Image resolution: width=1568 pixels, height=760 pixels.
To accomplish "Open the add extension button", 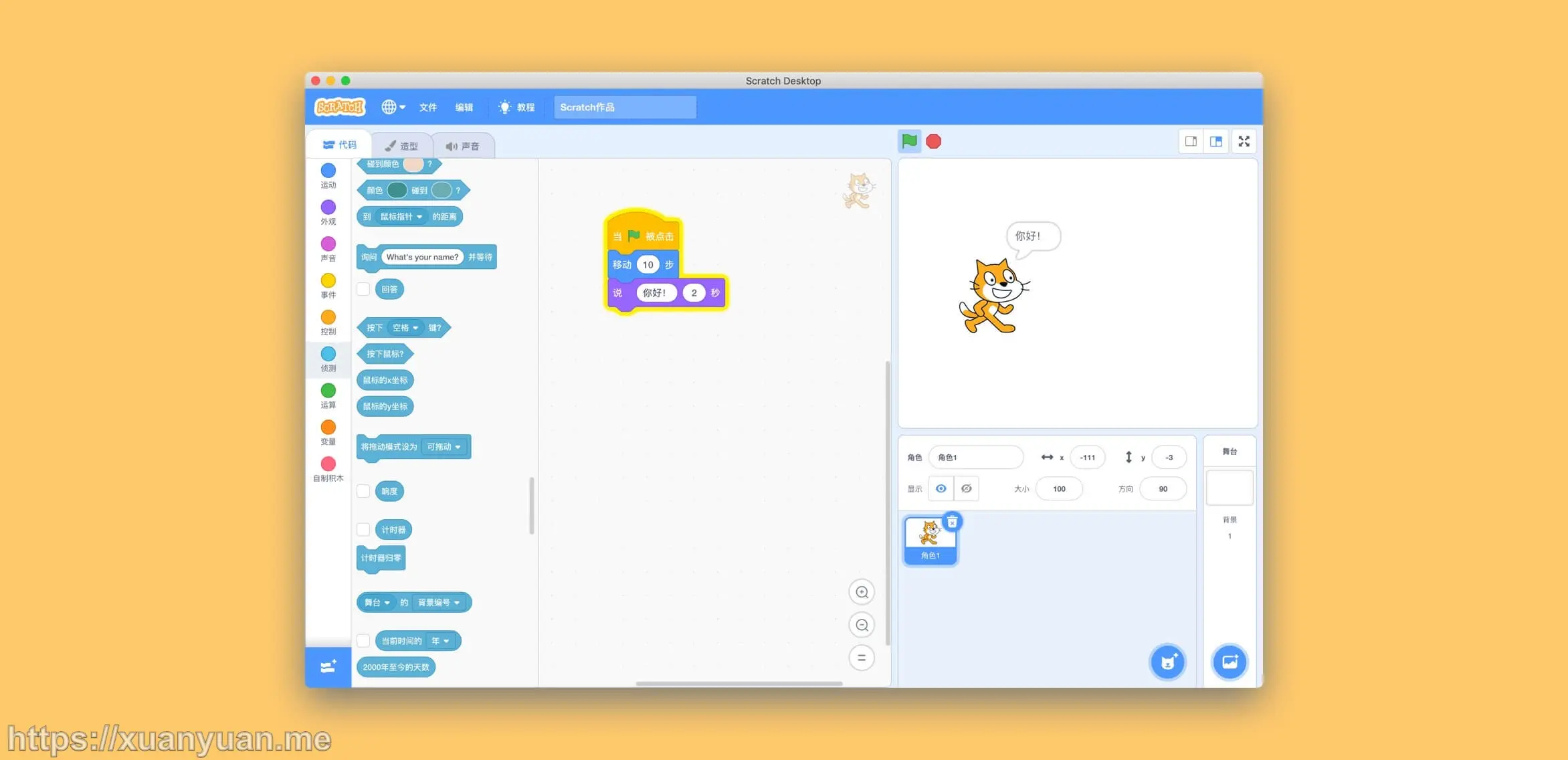I will coord(328,666).
